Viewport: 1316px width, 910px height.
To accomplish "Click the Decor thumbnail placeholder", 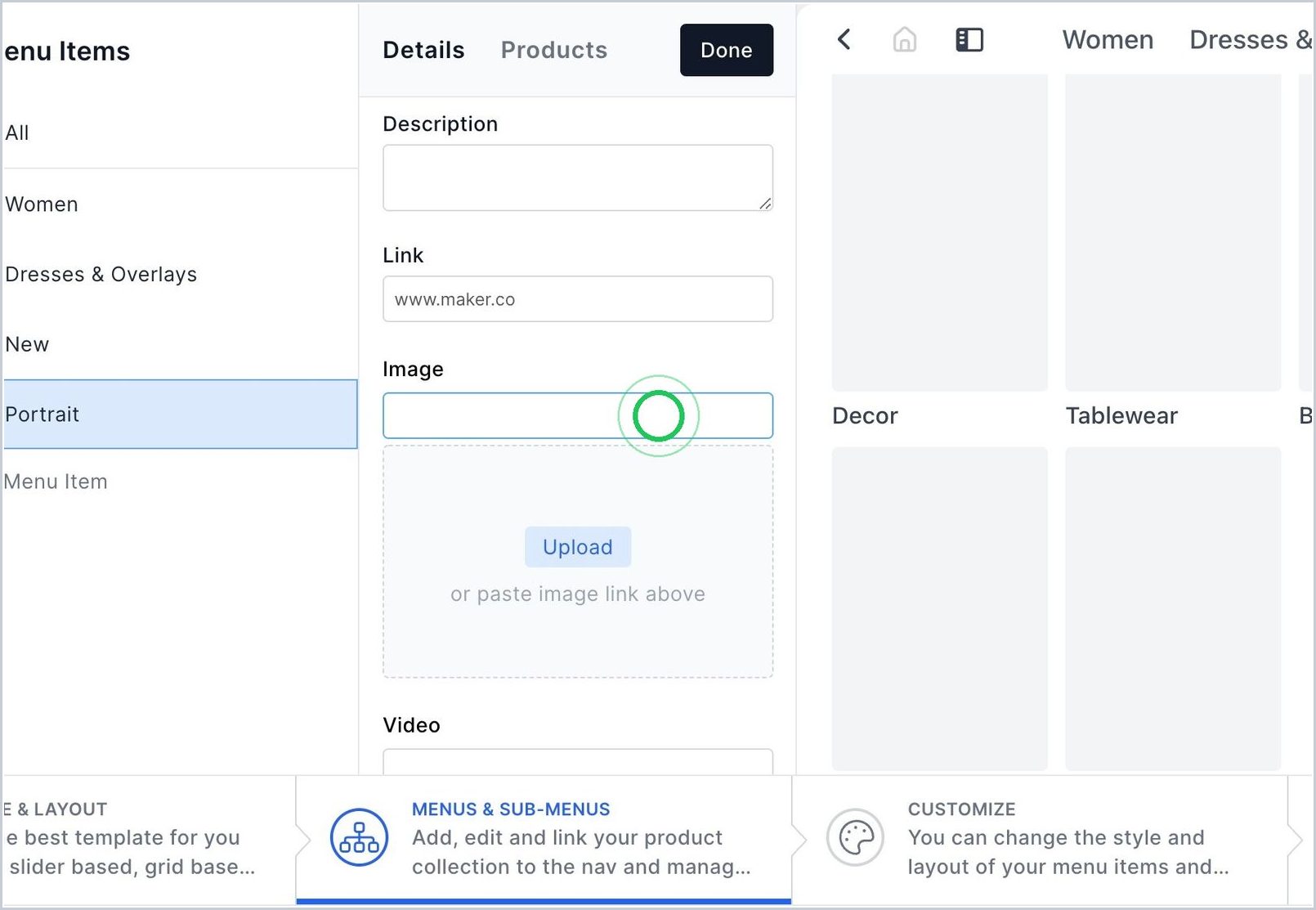I will 940,232.
